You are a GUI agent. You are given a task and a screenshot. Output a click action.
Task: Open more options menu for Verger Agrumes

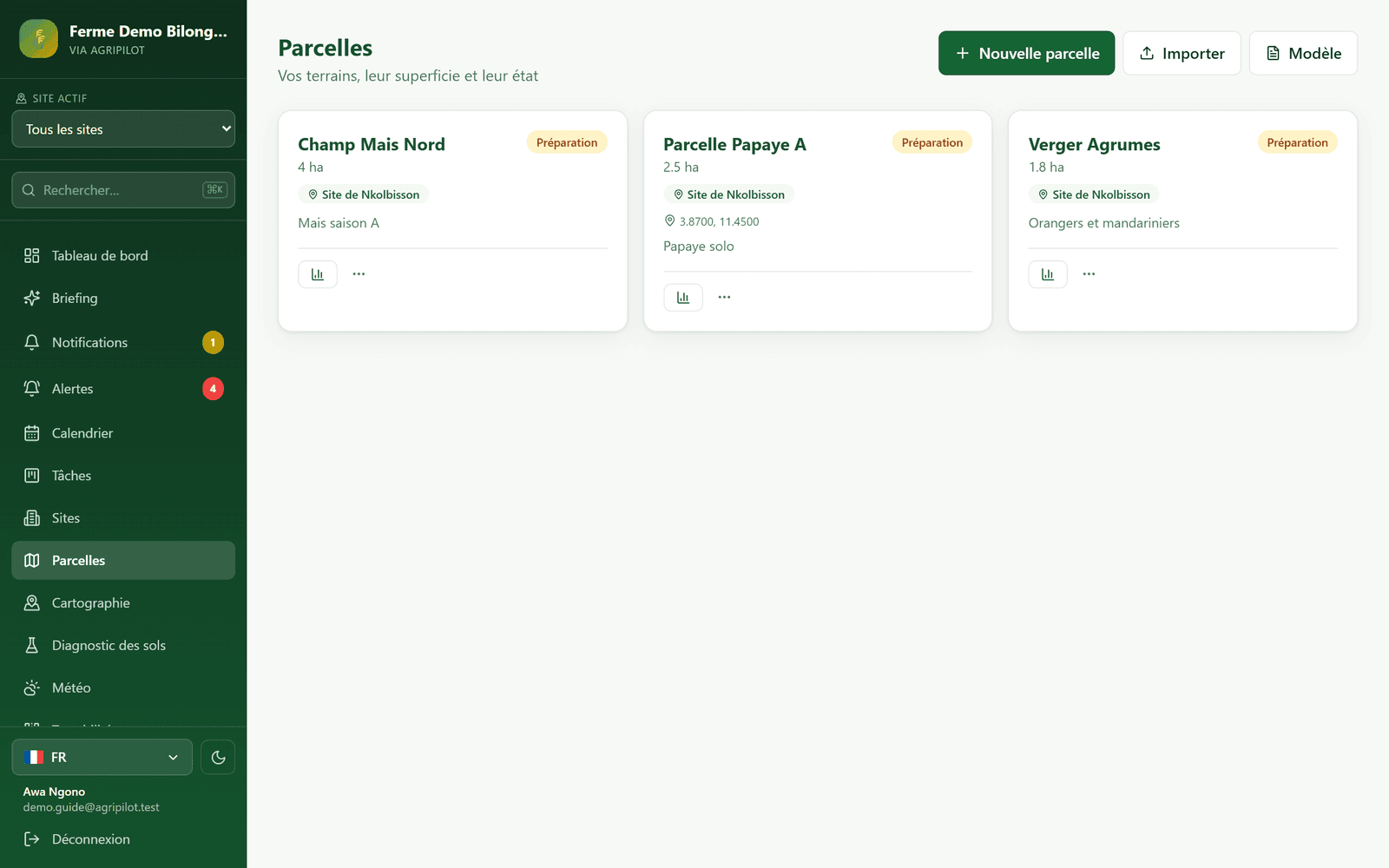1089,274
